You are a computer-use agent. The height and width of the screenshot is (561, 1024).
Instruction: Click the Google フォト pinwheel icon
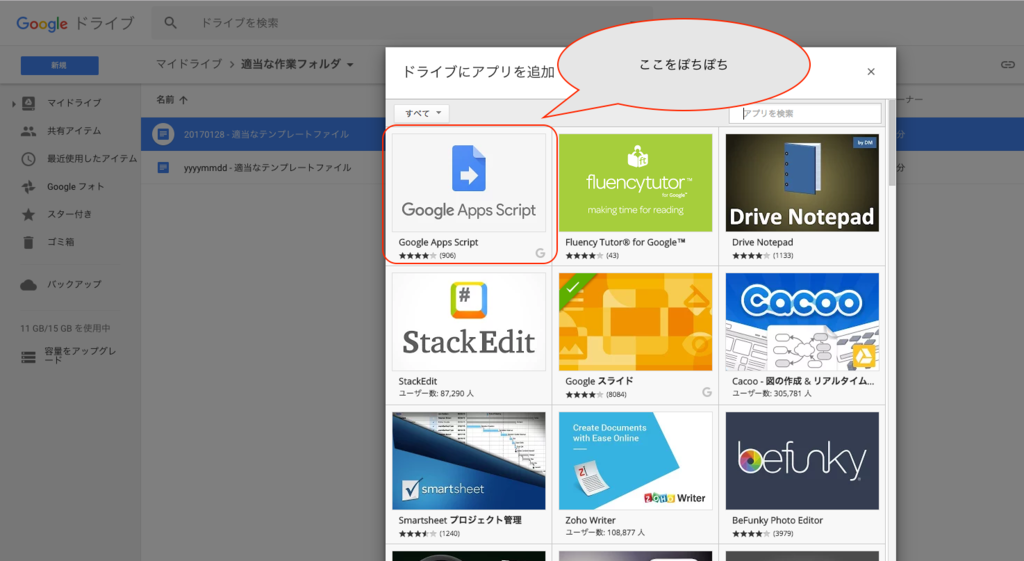point(28,187)
